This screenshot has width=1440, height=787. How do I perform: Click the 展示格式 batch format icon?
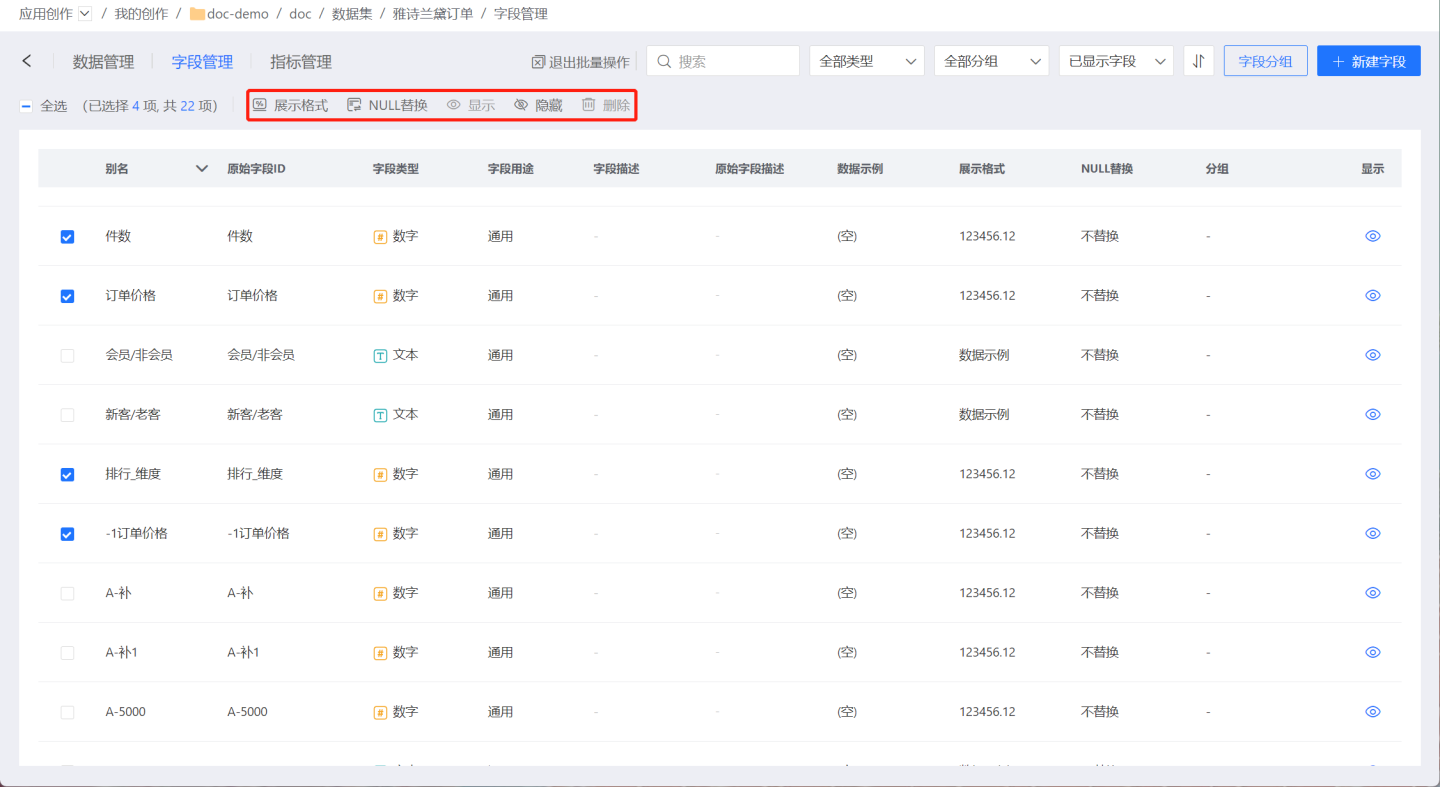click(x=260, y=105)
